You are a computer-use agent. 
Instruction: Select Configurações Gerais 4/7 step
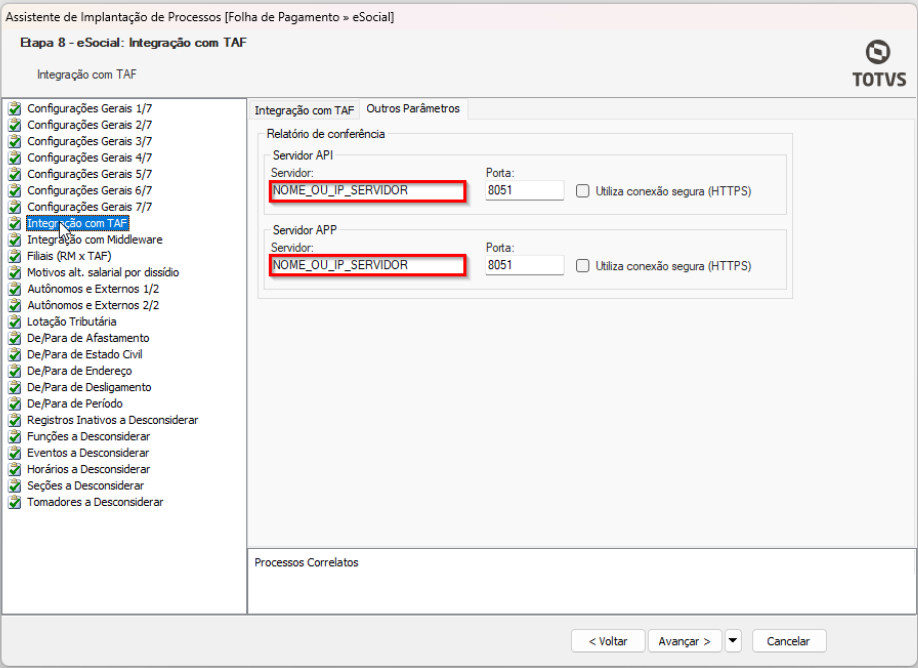[x=90, y=157]
